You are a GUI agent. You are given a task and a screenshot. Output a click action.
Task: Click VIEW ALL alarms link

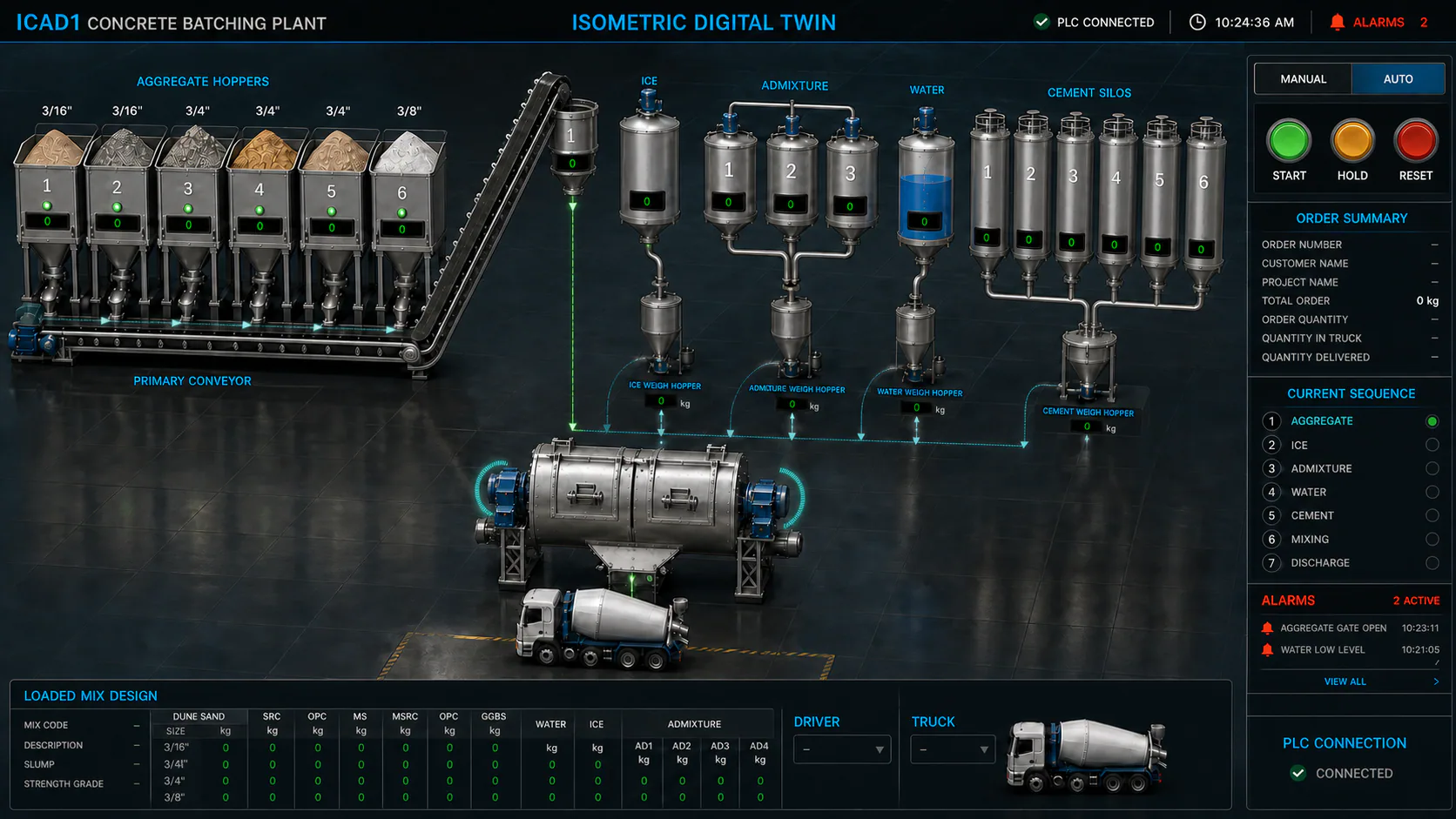click(x=1345, y=681)
